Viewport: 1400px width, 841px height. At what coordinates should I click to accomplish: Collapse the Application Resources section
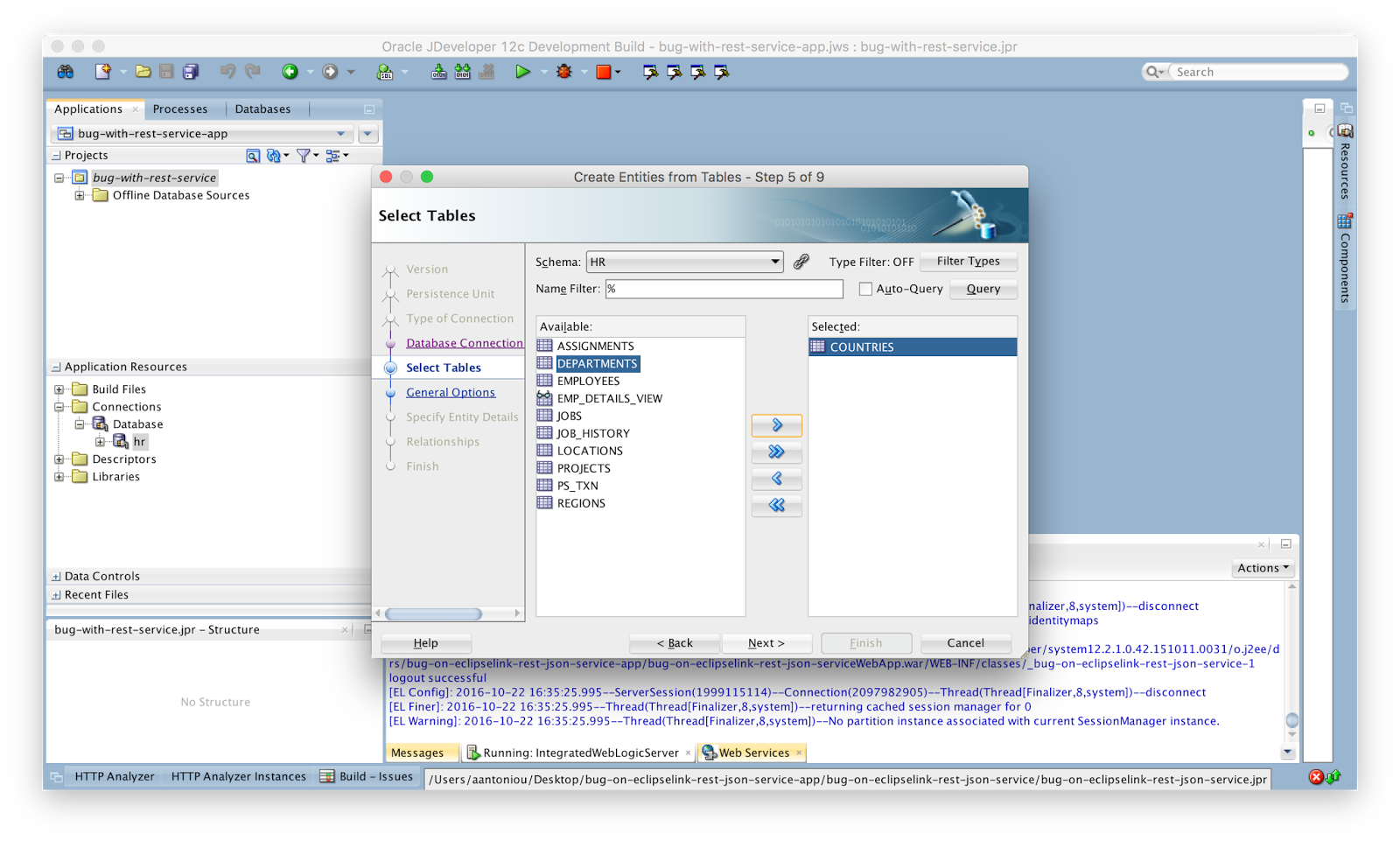pyautogui.click(x=56, y=368)
